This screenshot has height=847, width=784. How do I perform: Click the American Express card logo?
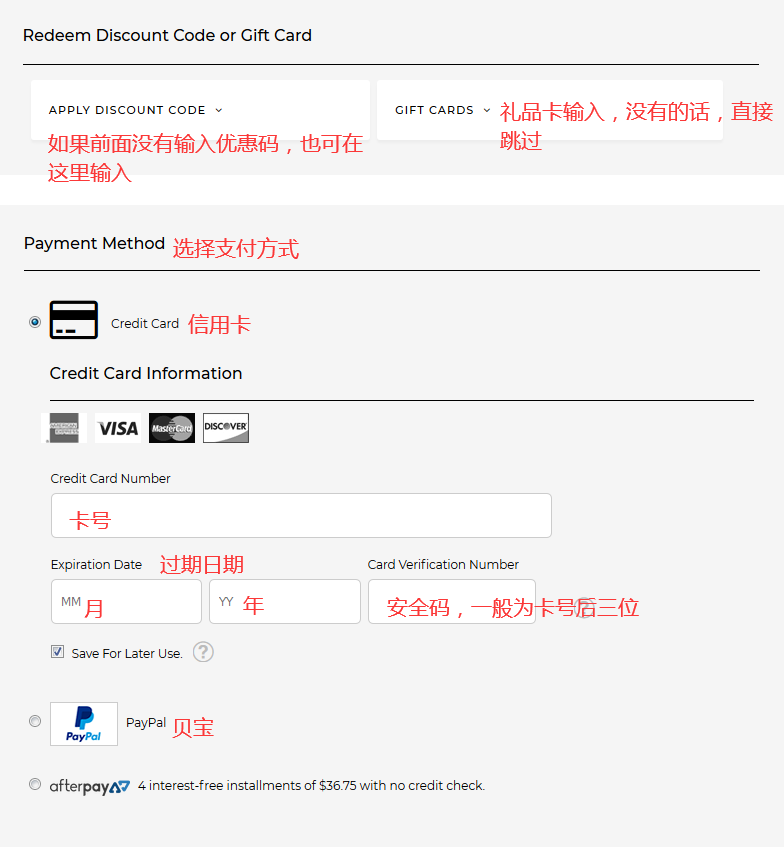[x=64, y=428]
